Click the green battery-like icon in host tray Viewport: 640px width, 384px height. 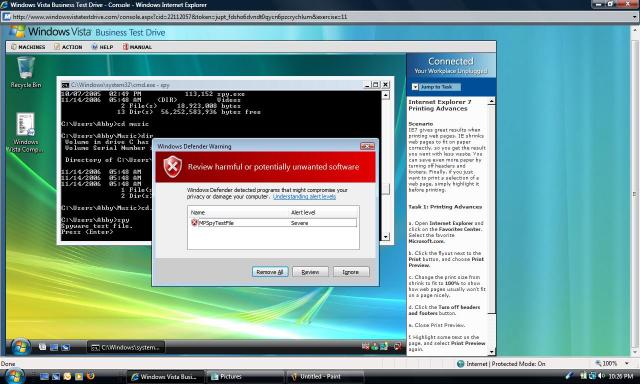pos(583,375)
